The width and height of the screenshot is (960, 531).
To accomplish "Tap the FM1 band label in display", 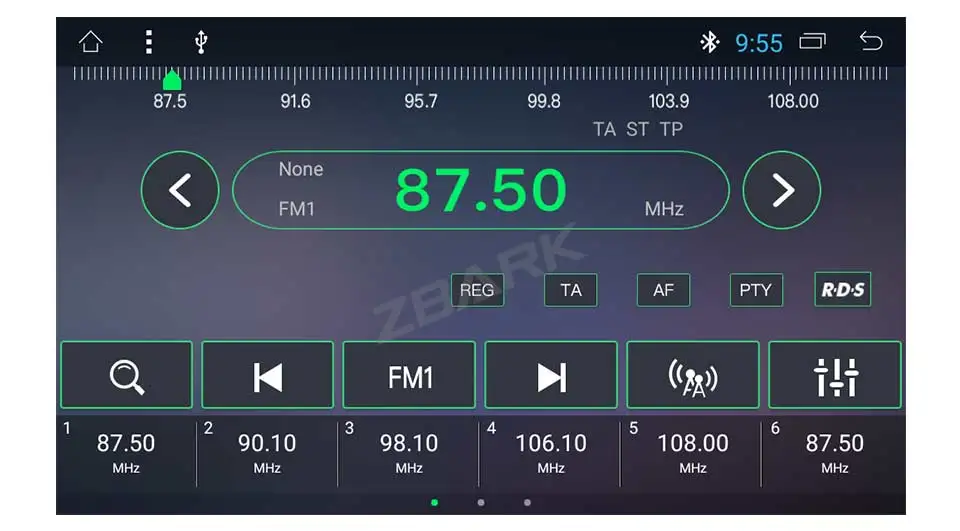I will pos(296,209).
